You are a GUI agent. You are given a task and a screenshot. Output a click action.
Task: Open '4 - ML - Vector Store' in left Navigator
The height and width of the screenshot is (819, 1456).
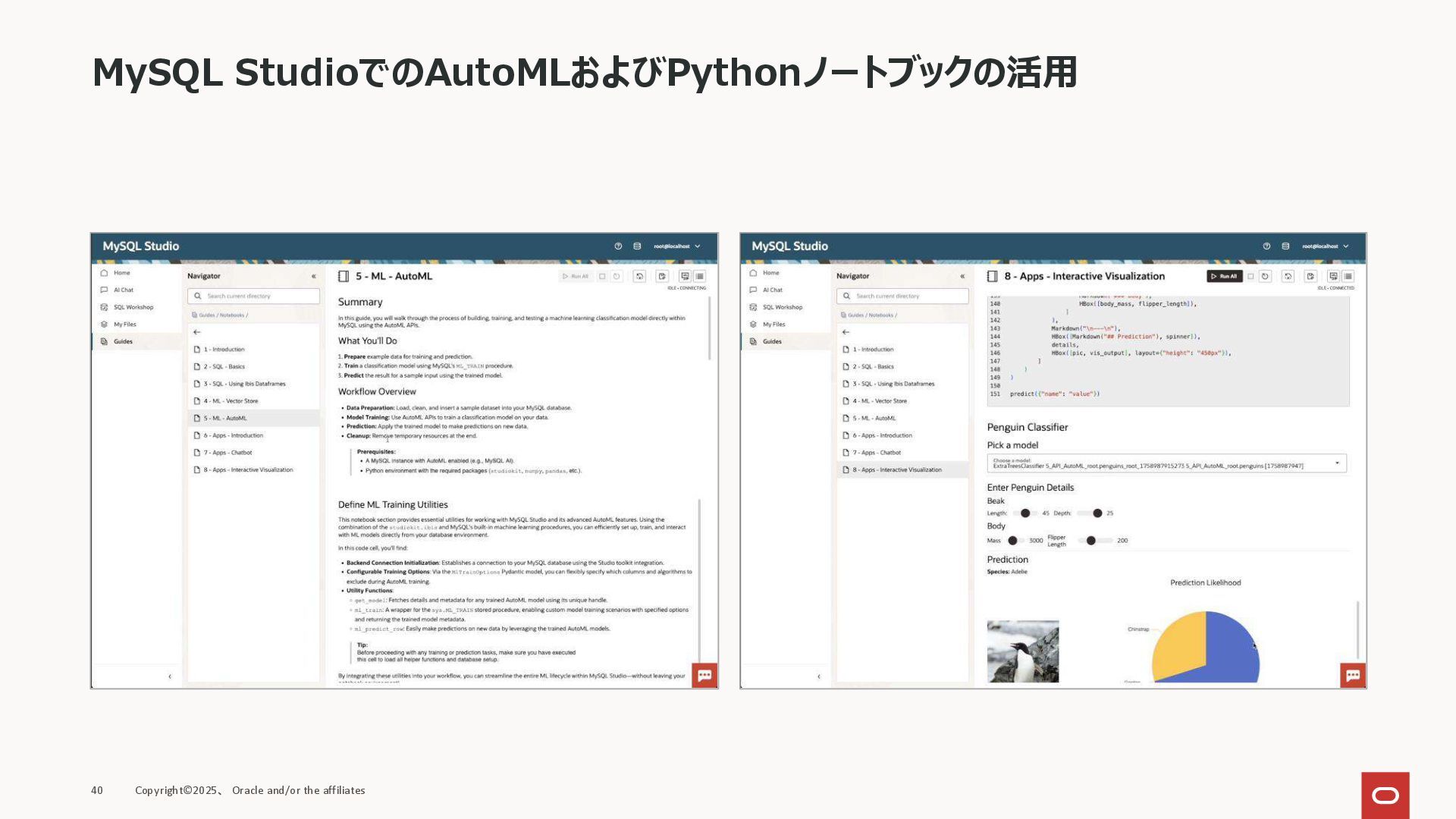[231, 401]
